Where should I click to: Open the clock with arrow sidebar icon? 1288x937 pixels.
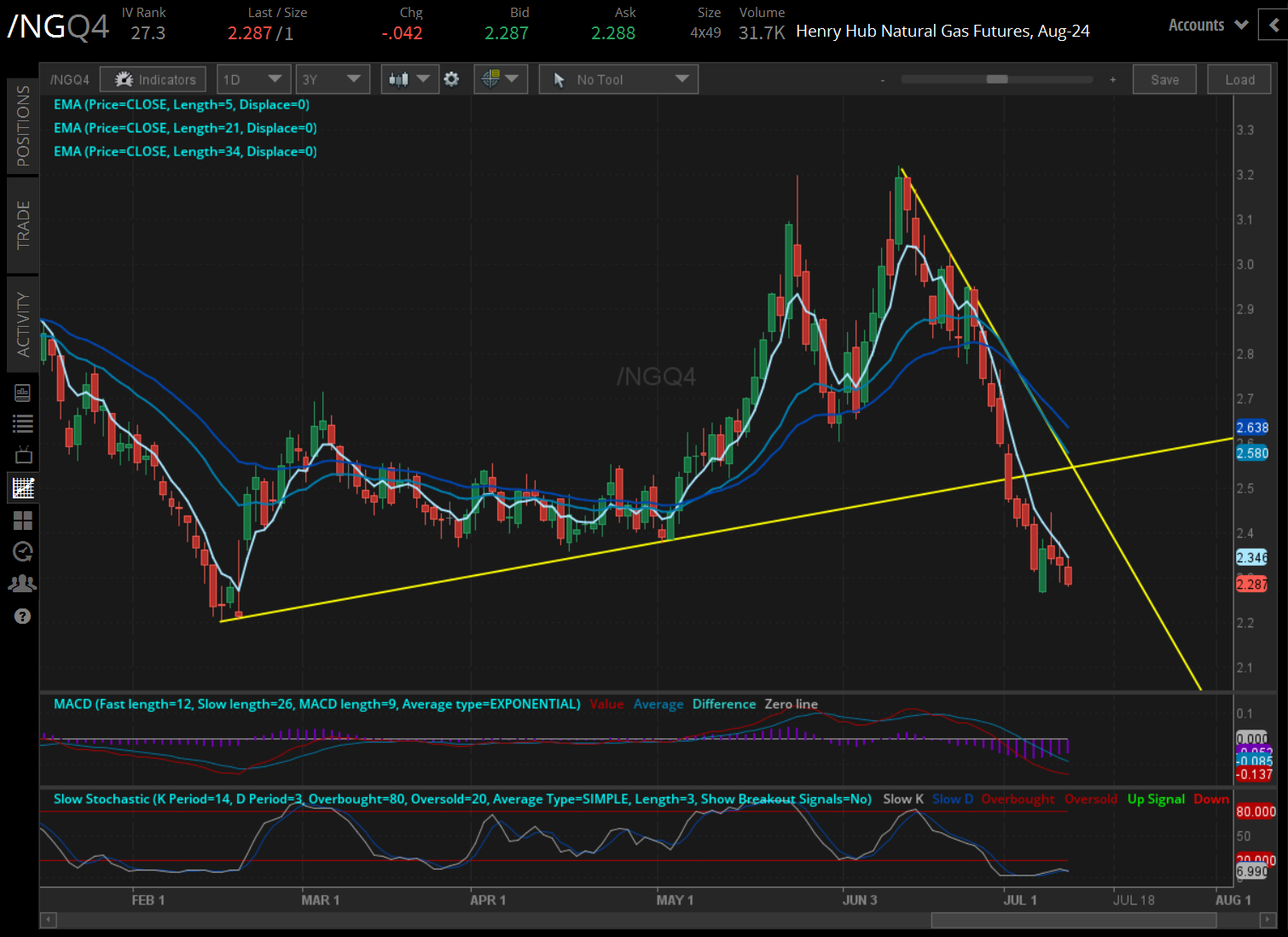[23, 551]
